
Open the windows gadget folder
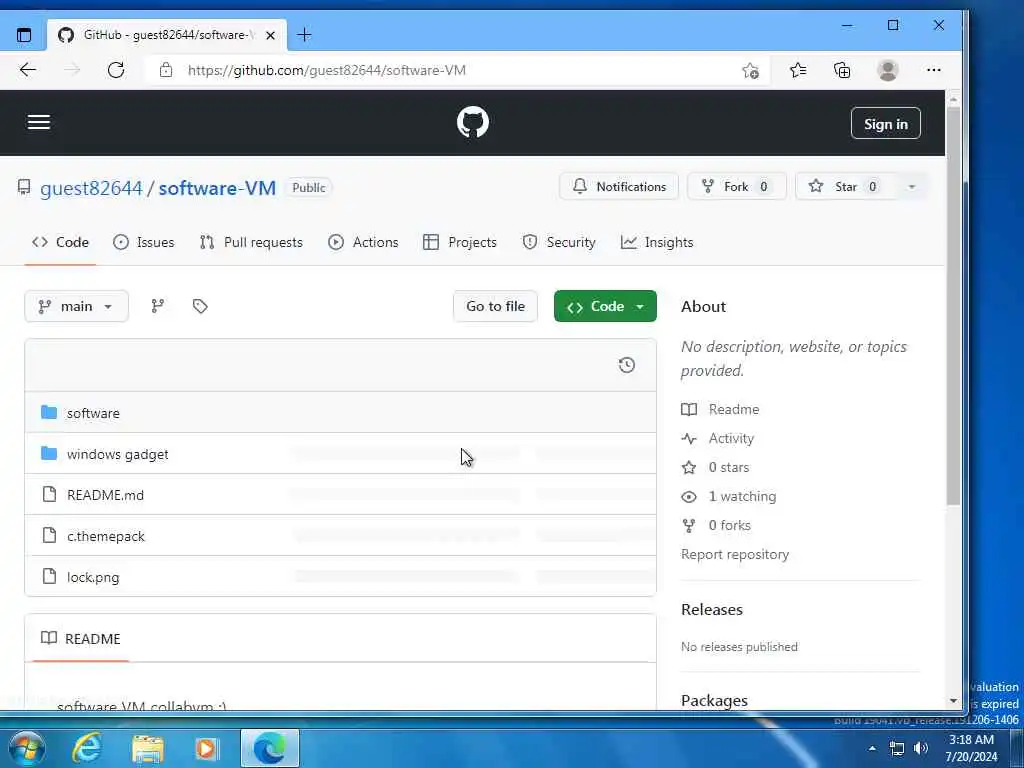point(118,455)
